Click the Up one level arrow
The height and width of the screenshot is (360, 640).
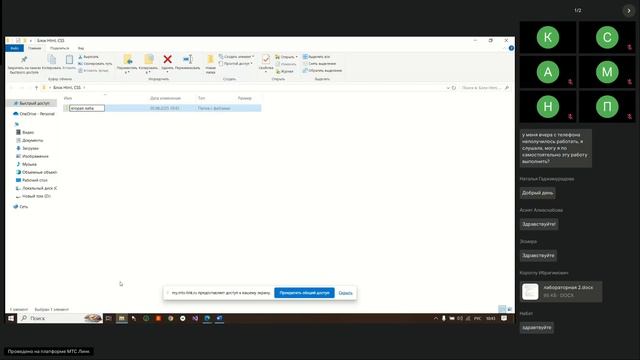click(x=36, y=88)
